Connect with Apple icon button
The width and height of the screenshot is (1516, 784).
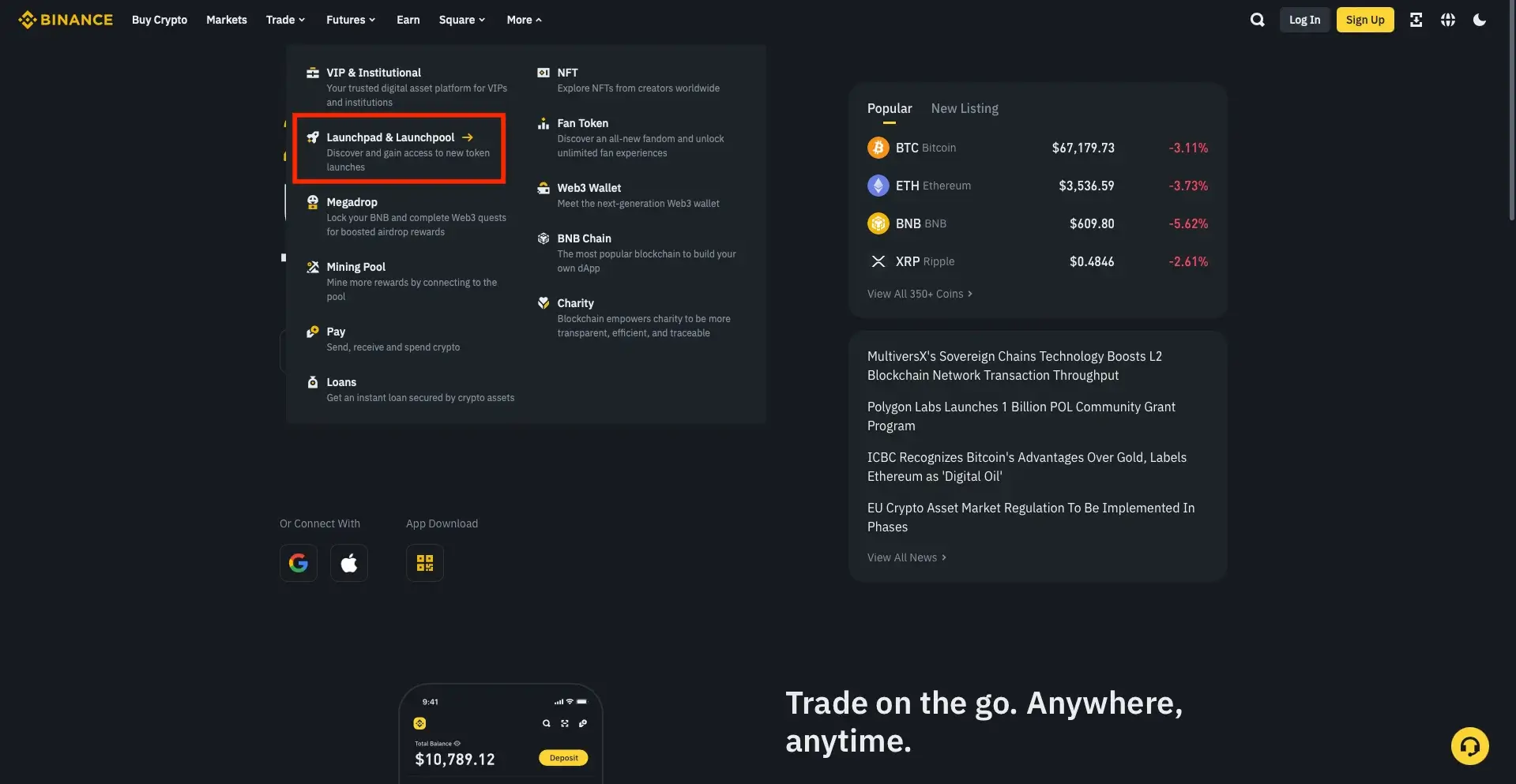(349, 563)
